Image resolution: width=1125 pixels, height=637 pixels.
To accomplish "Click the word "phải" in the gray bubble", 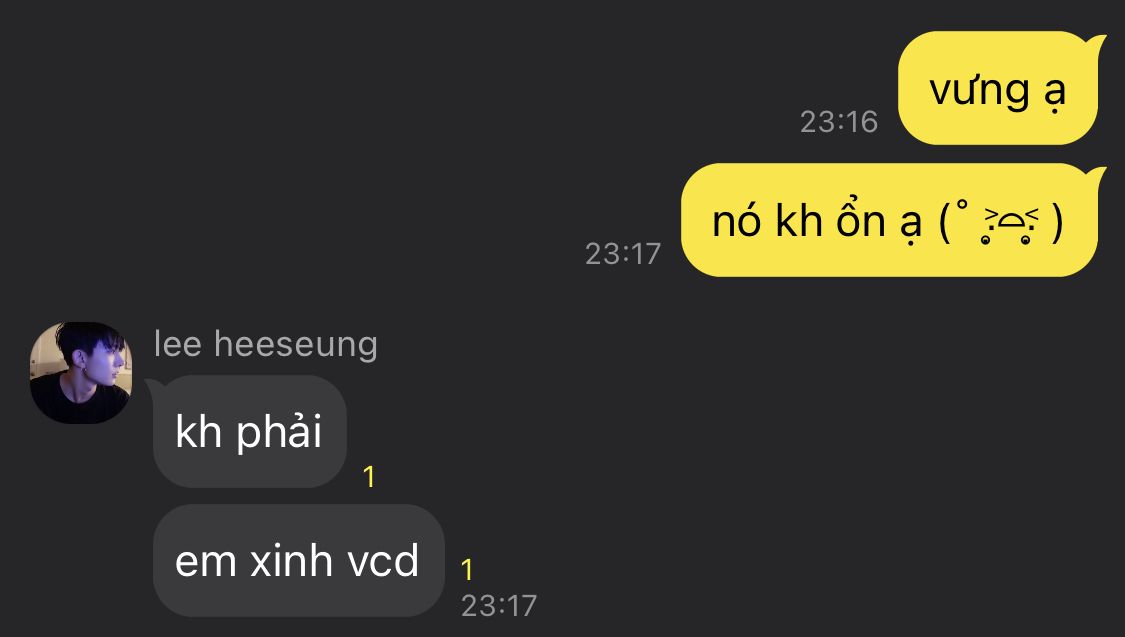I will [x=279, y=433].
